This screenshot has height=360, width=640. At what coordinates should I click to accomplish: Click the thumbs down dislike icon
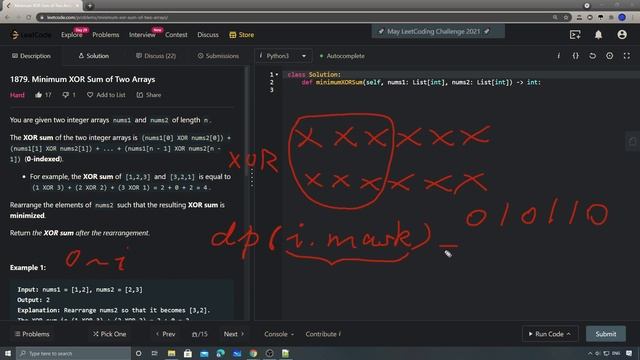pyautogui.click(x=65, y=95)
